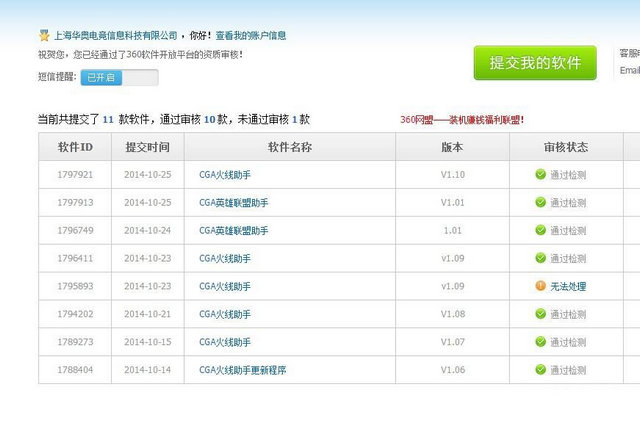Select software ID cell 1795893
640x426 pixels.
[x=75, y=286]
